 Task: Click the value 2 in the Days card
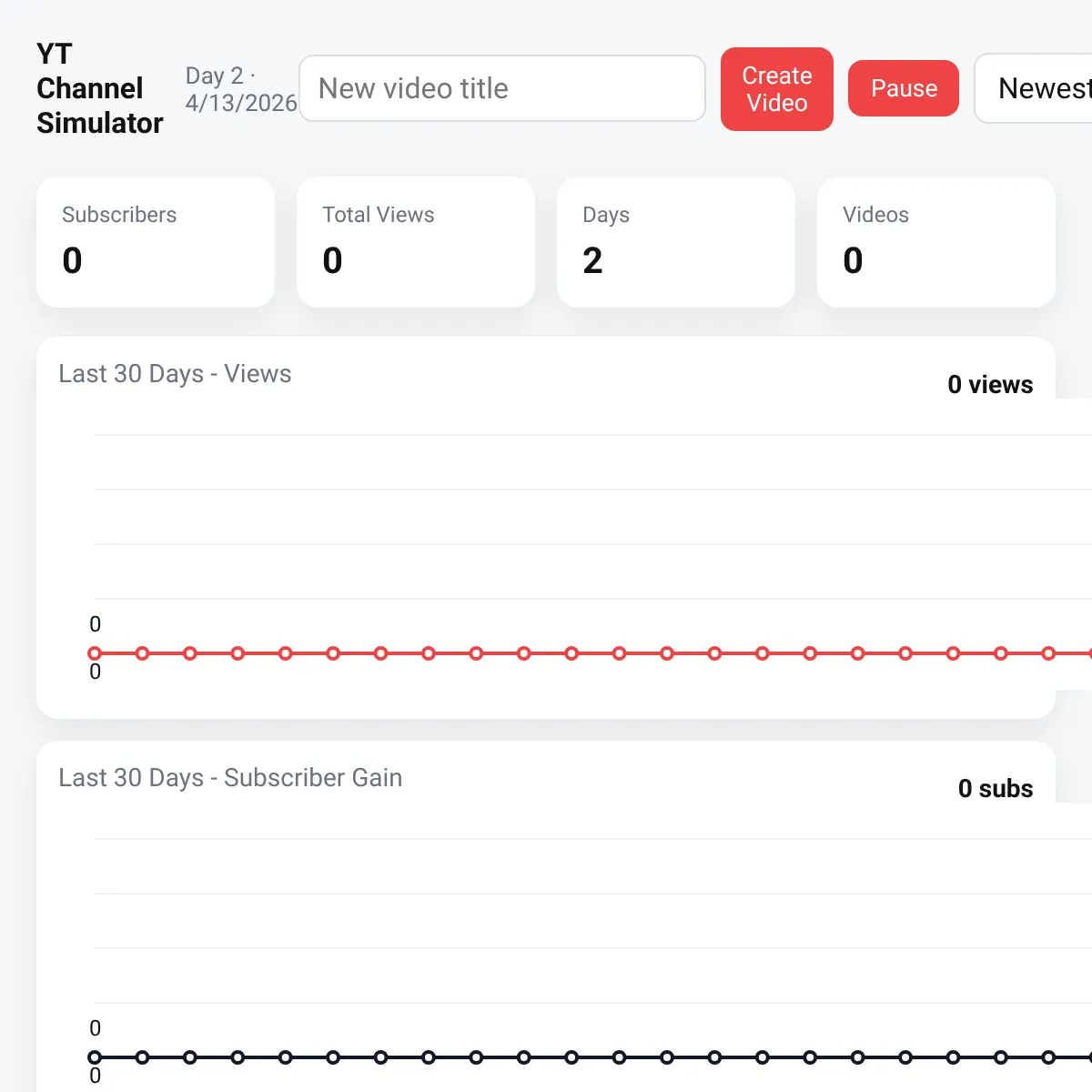pos(592,261)
